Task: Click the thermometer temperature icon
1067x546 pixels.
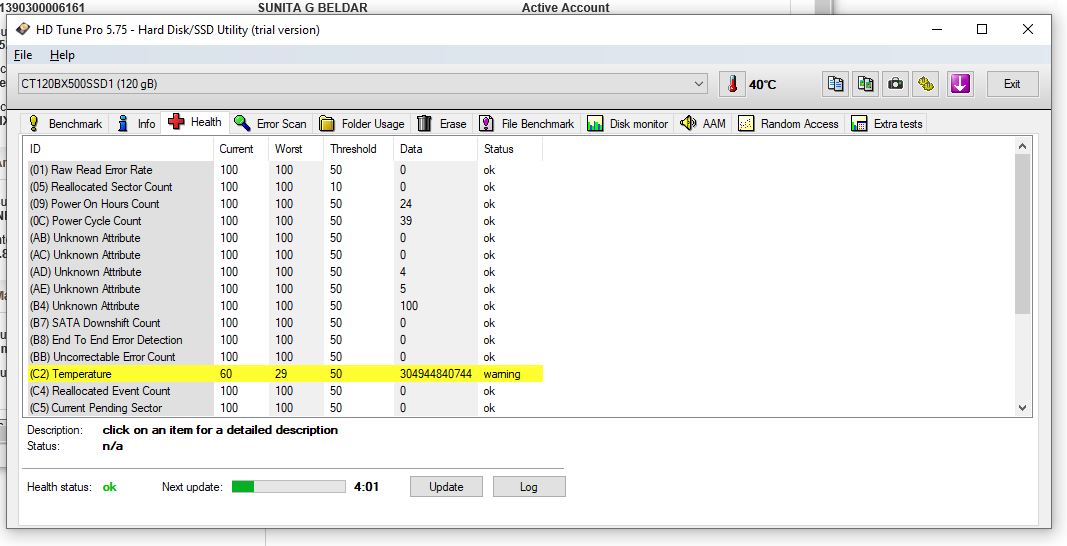Action: pyautogui.click(x=732, y=84)
